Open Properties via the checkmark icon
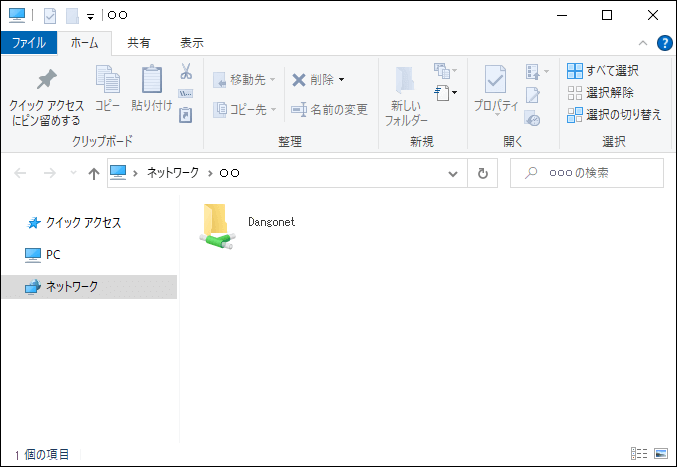The image size is (677, 467). pos(494,82)
